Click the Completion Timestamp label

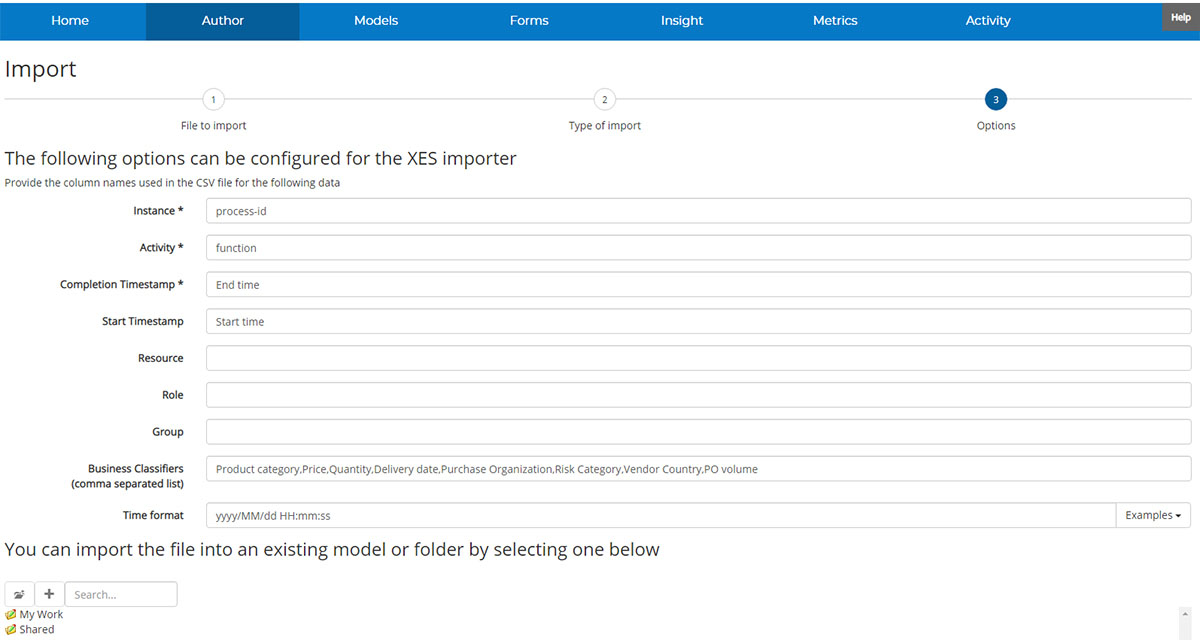pos(122,285)
